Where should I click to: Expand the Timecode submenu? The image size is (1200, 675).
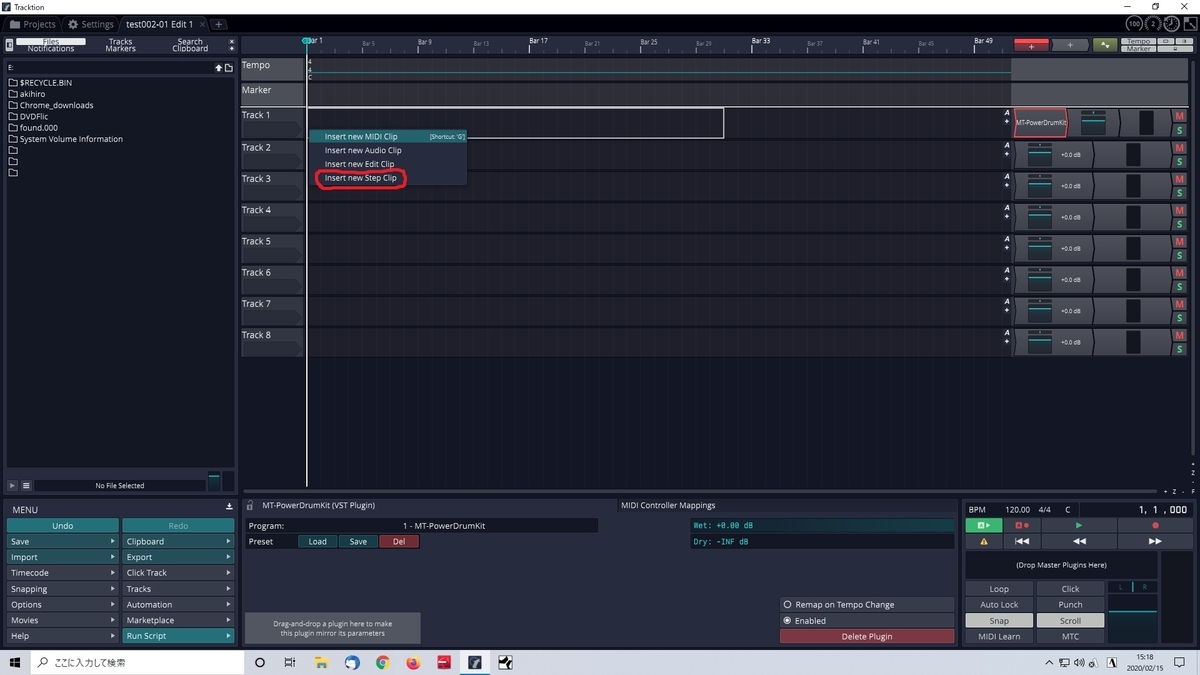[62, 573]
